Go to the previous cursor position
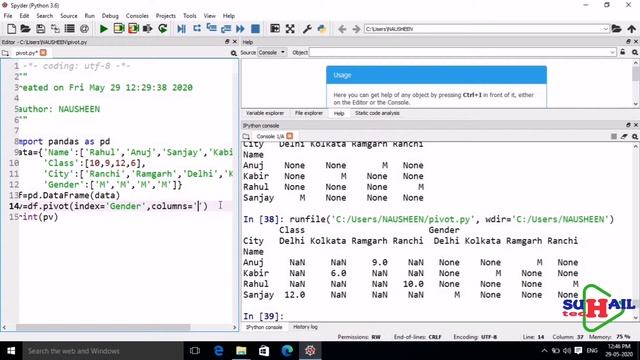The height and width of the screenshot is (360, 640). tap(342, 29)
